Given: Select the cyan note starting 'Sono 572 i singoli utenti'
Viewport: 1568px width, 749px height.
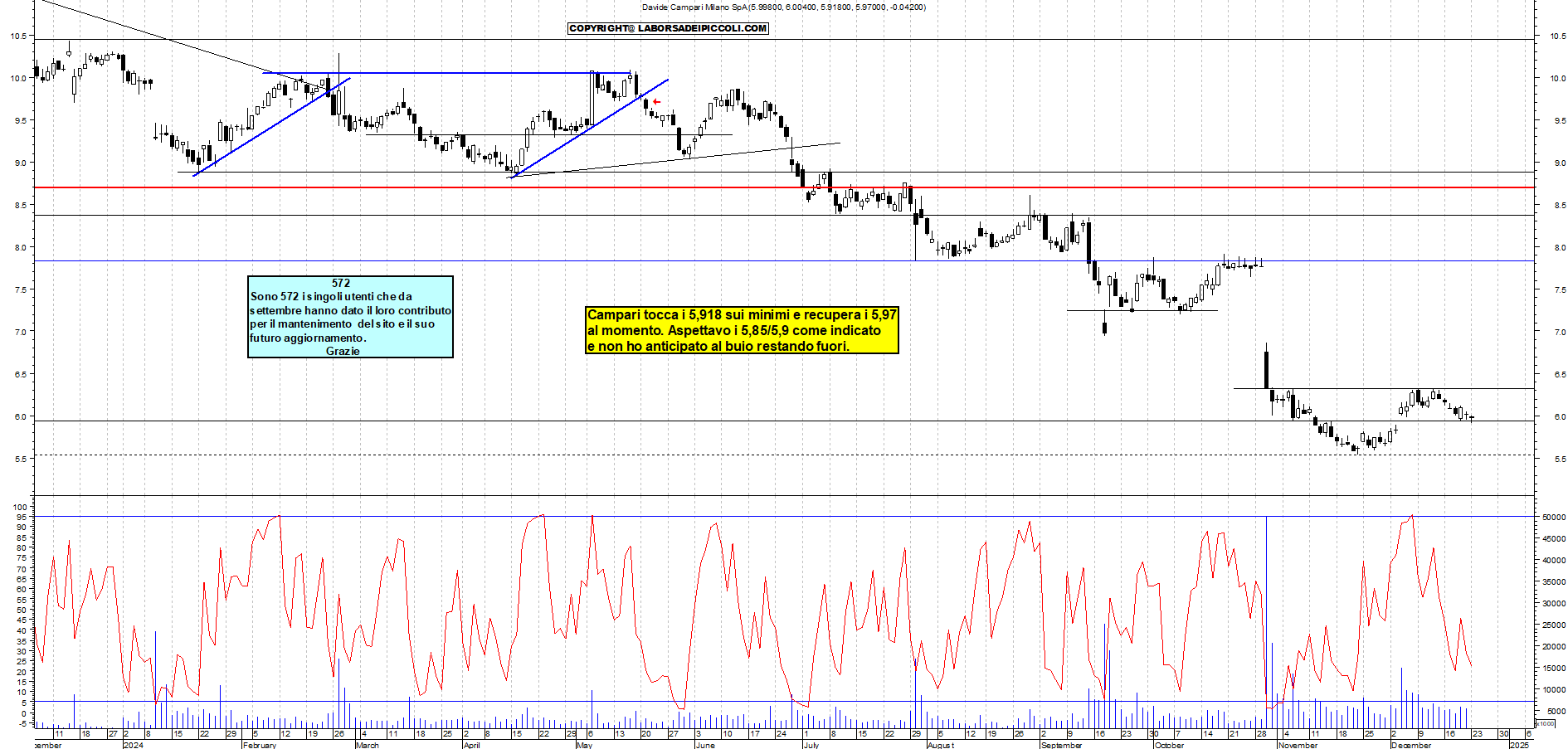Looking at the screenshot, I should [x=350, y=317].
